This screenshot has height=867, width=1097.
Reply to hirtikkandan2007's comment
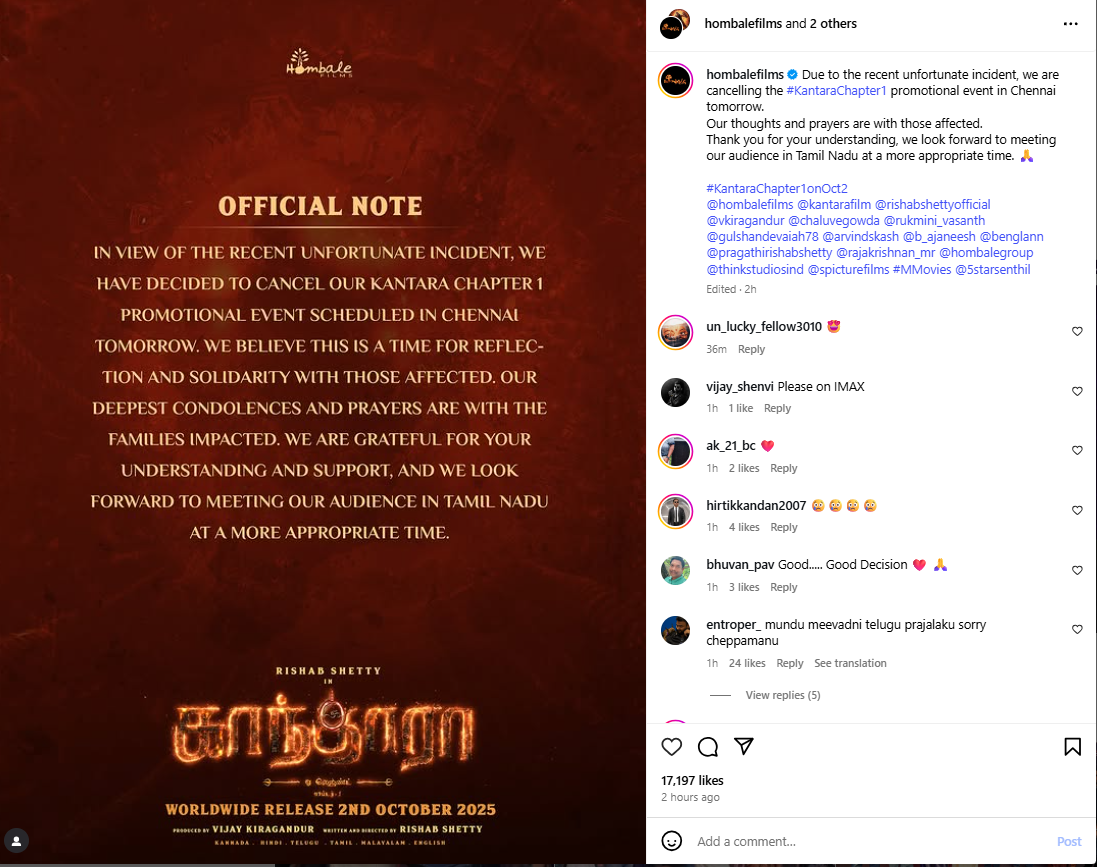(784, 527)
